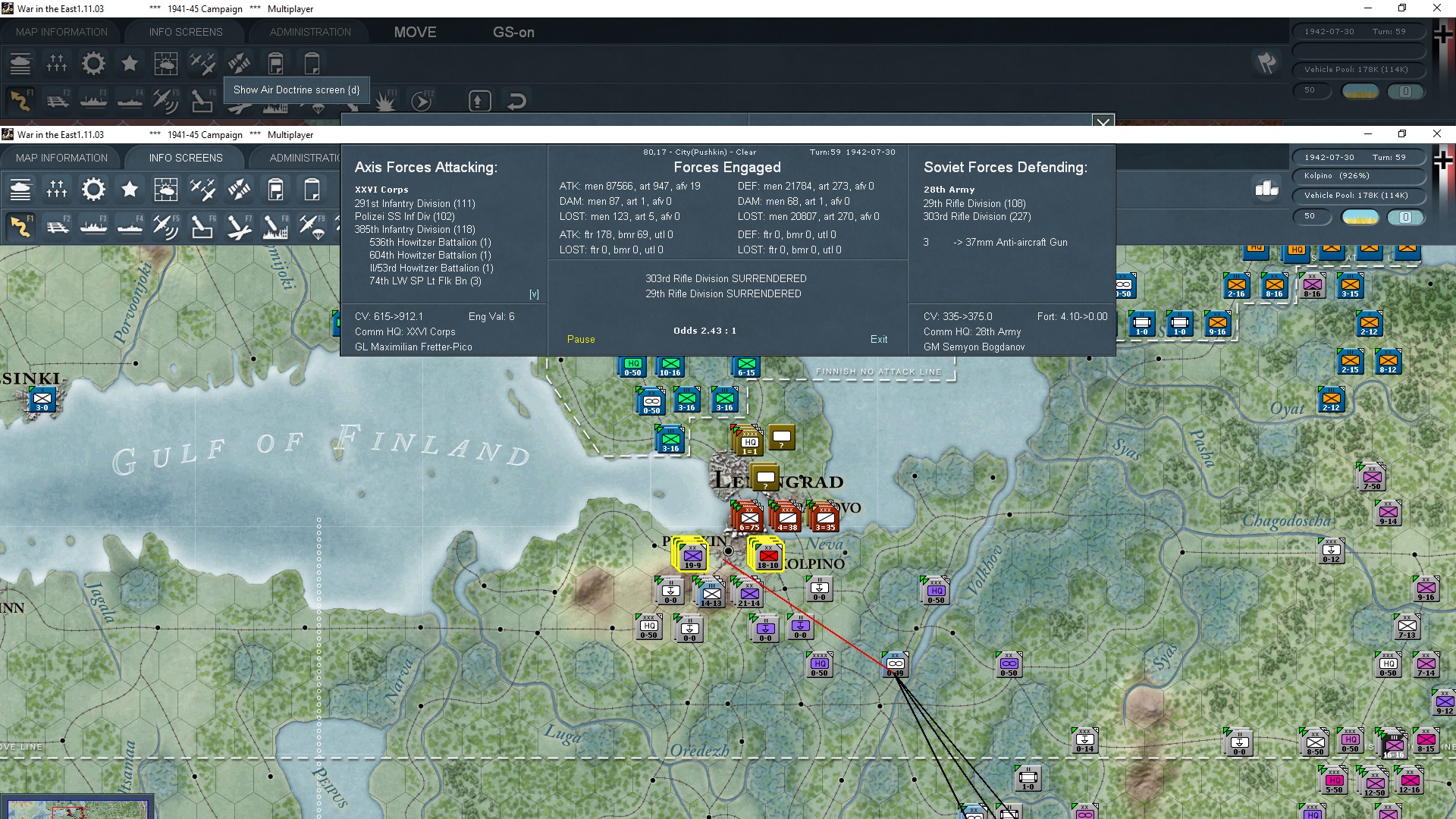This screenshot has height=819, width=1456.
Task: Open the flag report clipboard icon in front window
Action: [275, 190]
